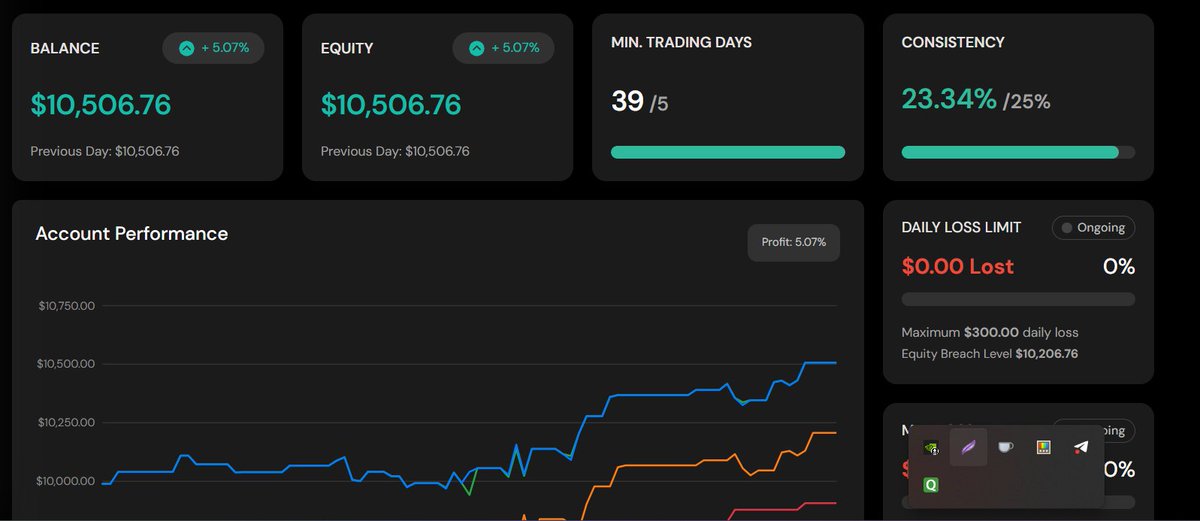Click the coffee cup tray icon

[x=1005, y=448]
